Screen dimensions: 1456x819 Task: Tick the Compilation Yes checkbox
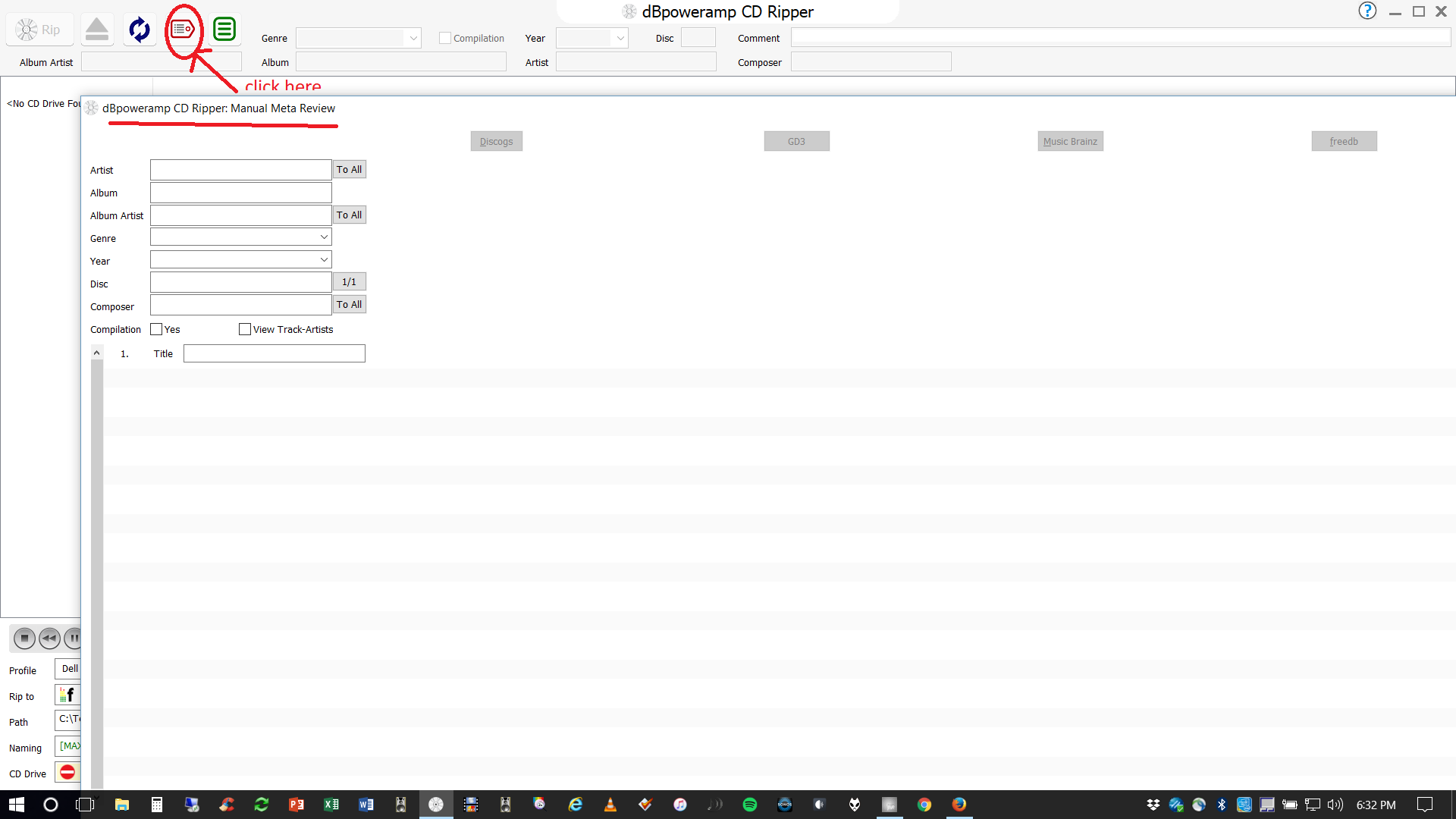[156, 329]
